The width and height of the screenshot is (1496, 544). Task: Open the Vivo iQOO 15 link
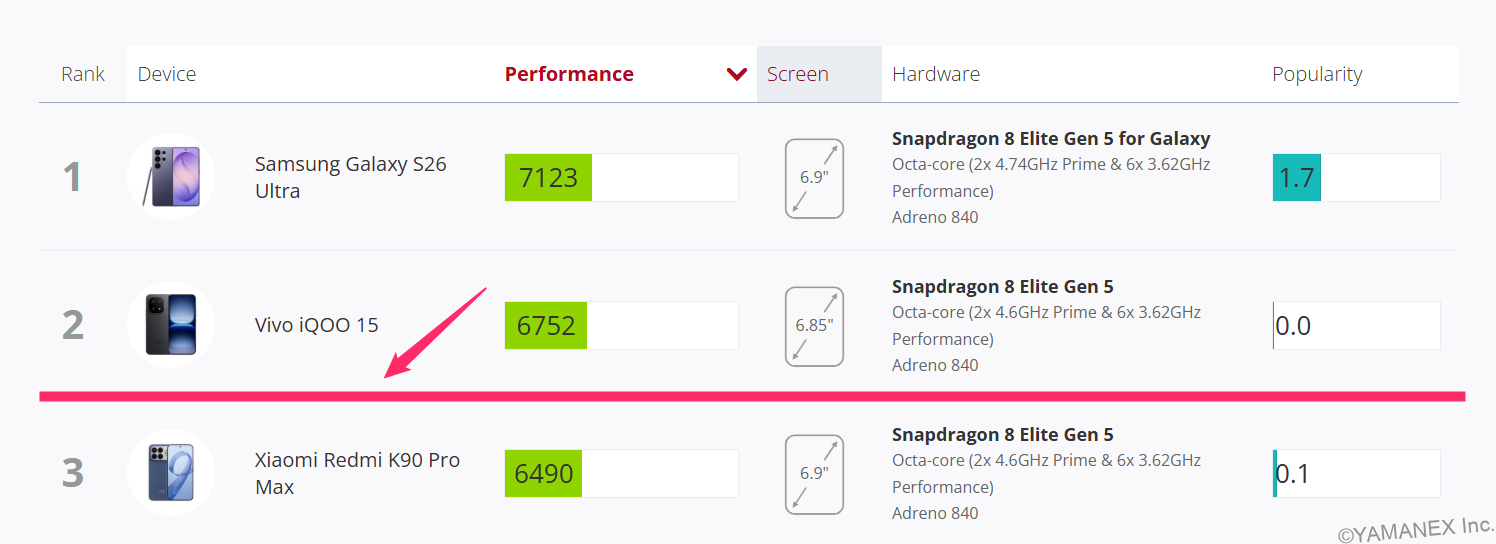tap(317, 325)
